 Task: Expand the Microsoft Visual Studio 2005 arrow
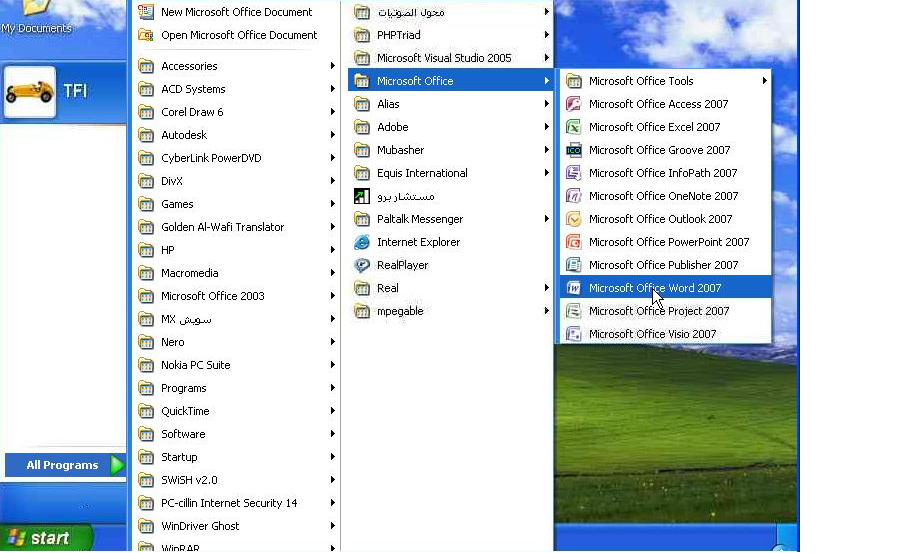(546, 58)
